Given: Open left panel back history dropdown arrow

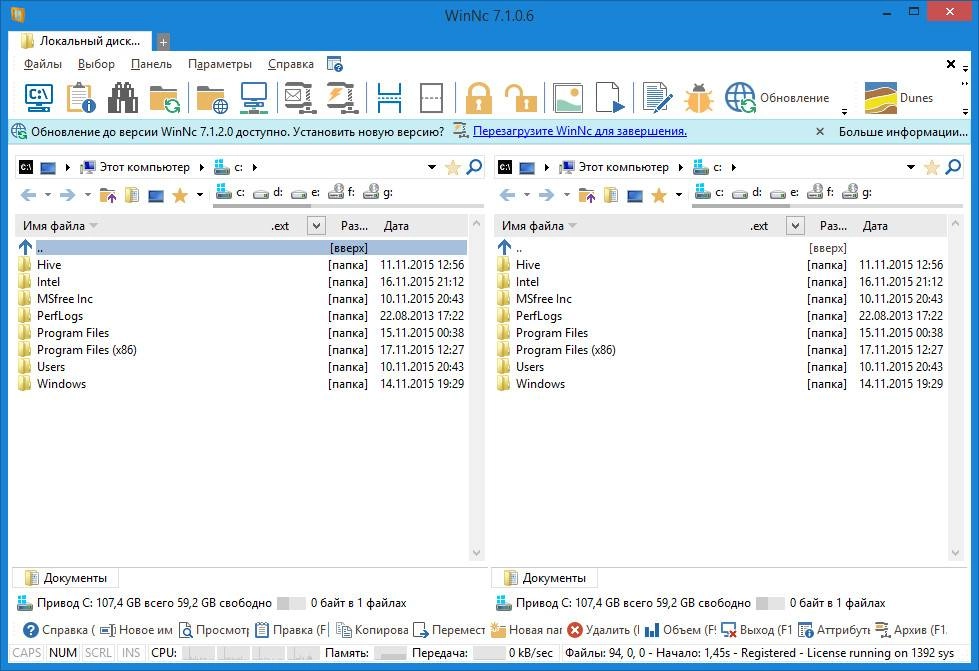Looking at the screenshot, I should [x=47, y=195].
